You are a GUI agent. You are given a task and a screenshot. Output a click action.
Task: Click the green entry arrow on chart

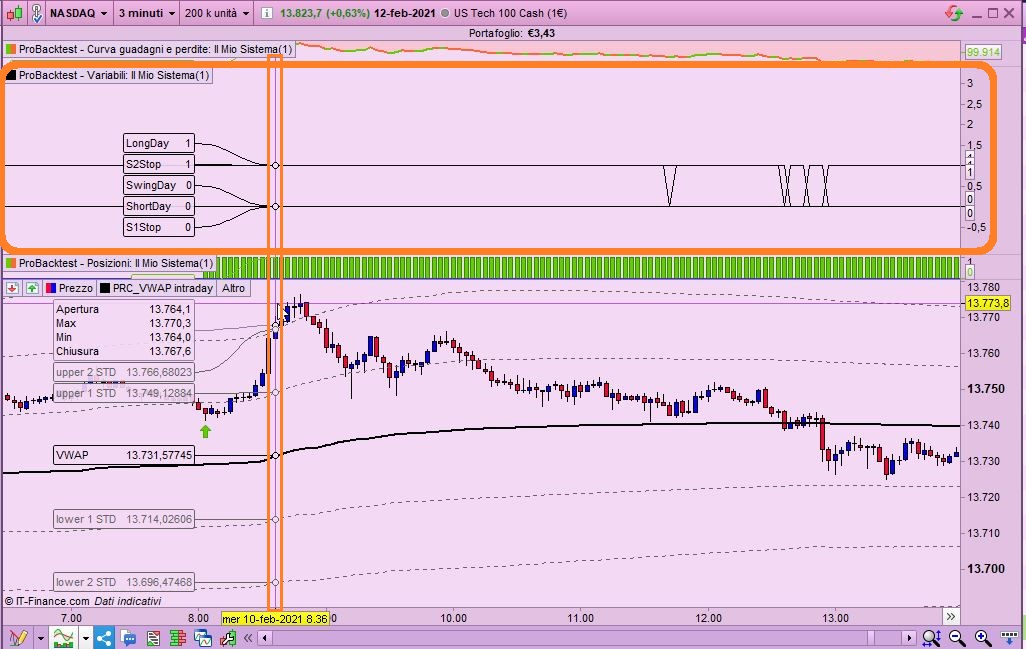(205, 431)
